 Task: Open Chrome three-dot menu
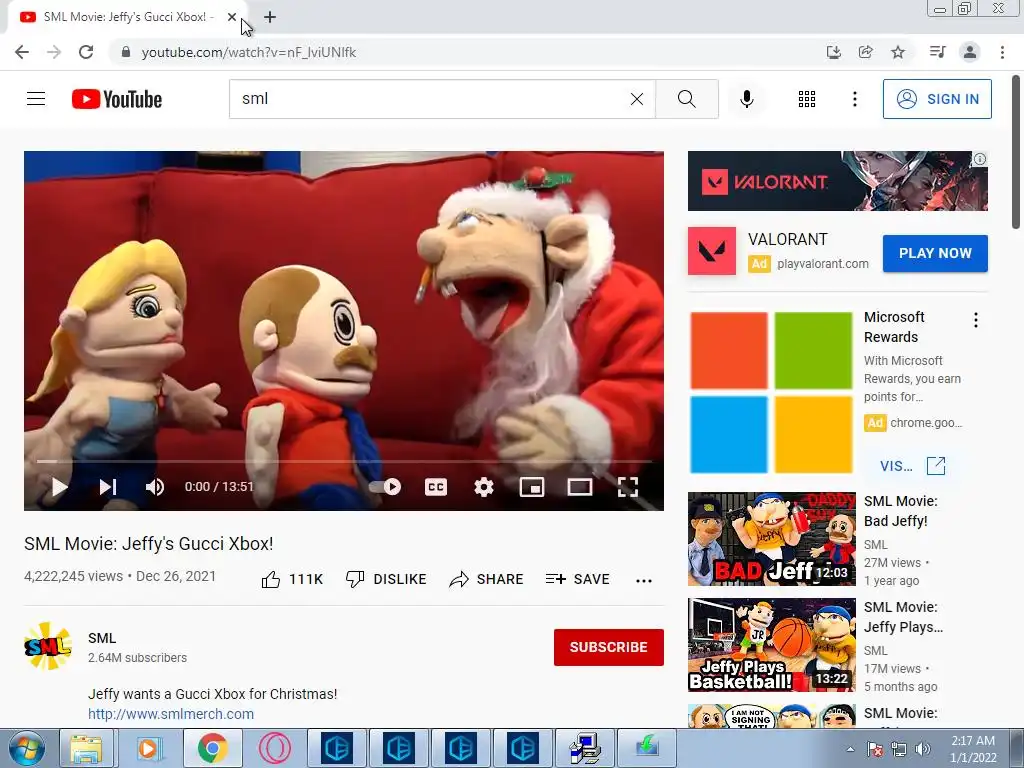[x=1002, y=52]
